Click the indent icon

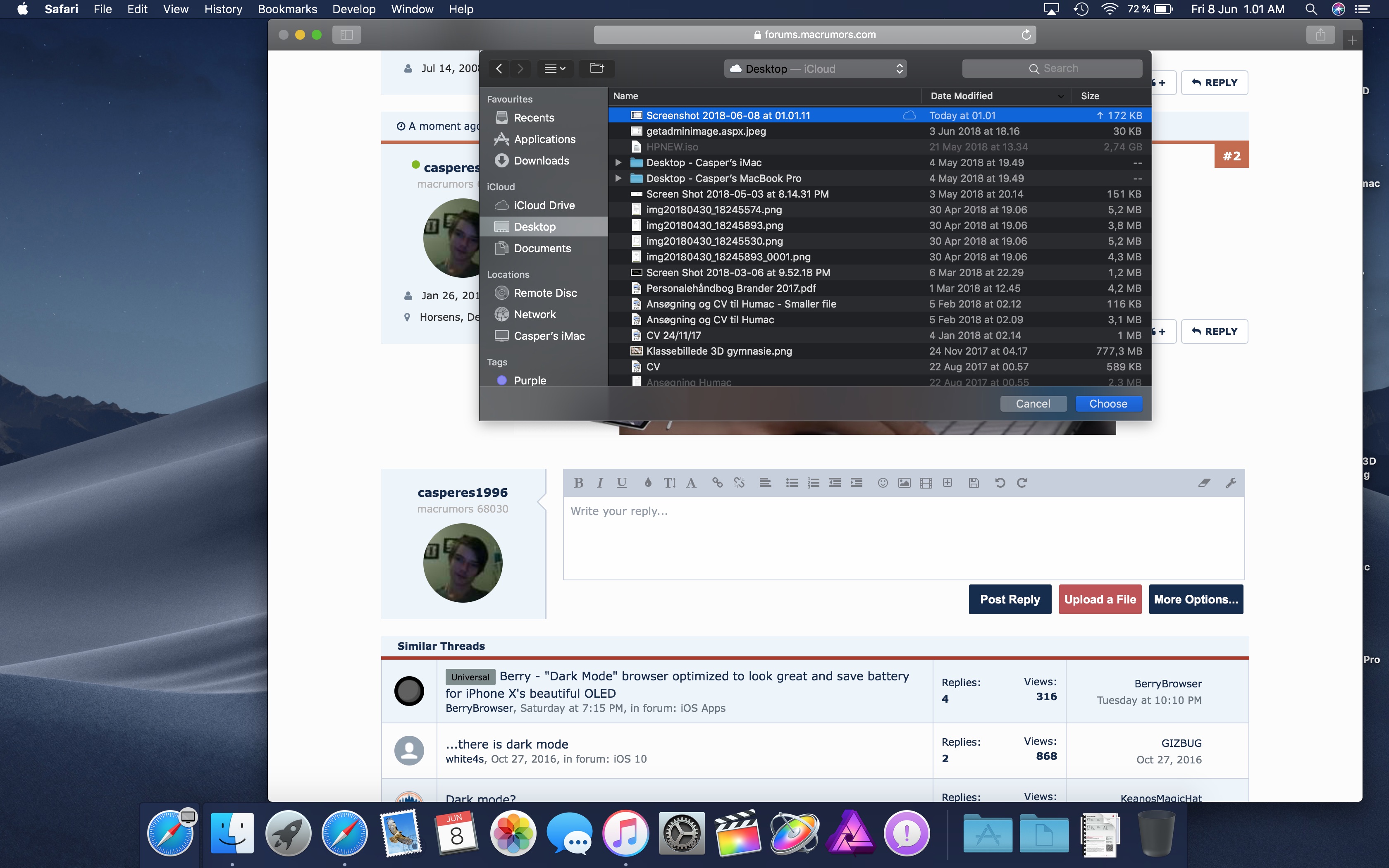pos(857,483)
